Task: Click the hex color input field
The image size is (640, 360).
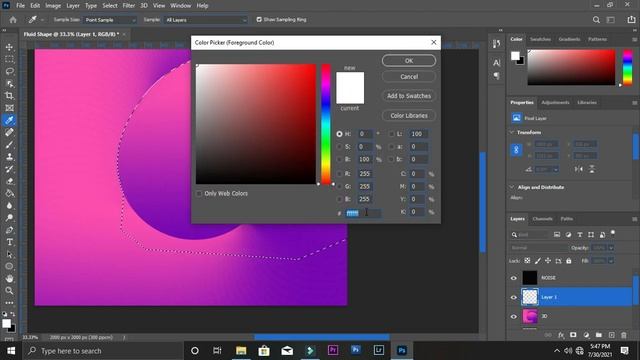Action: [363, 213]
